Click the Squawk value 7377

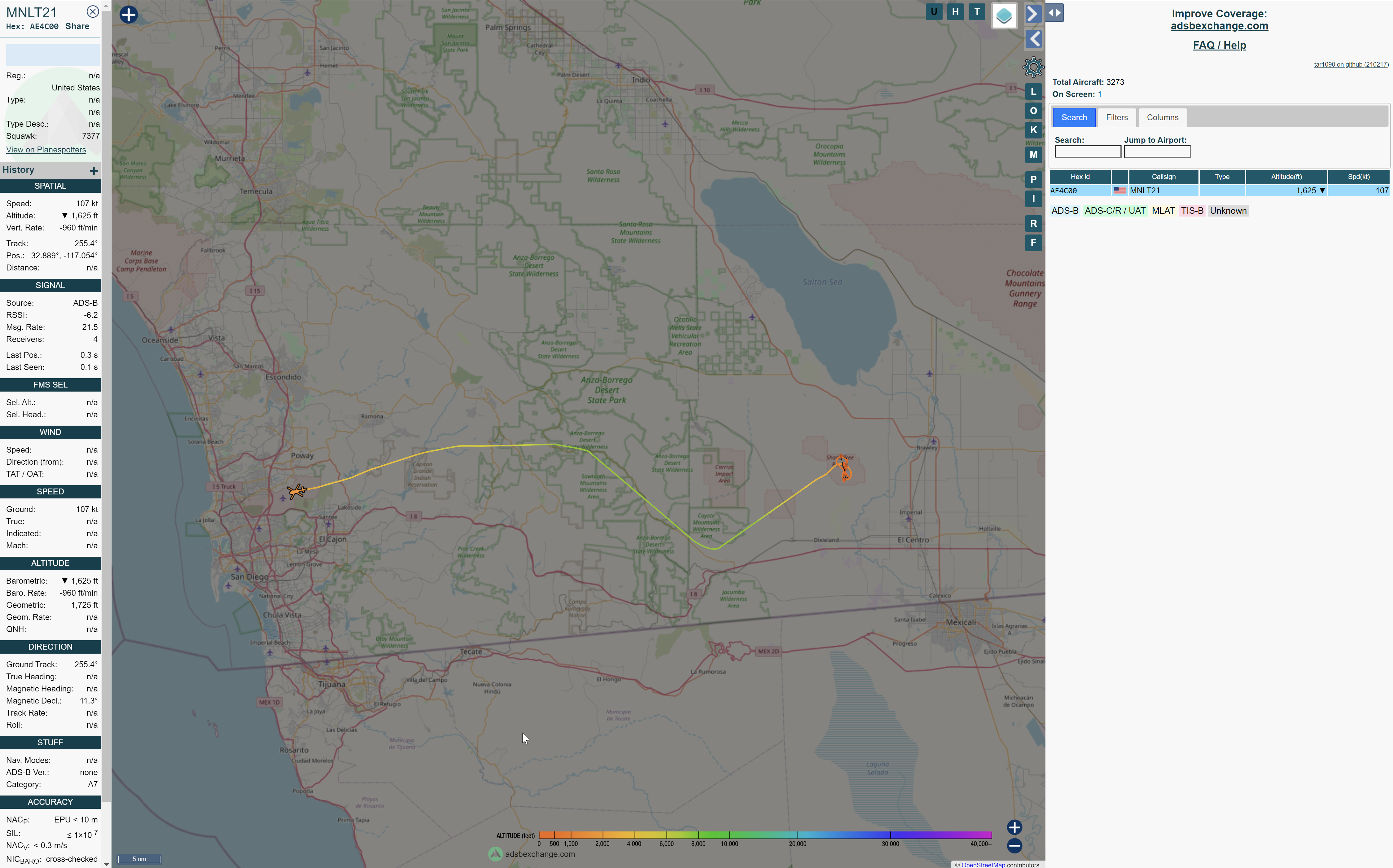(91, 136)
